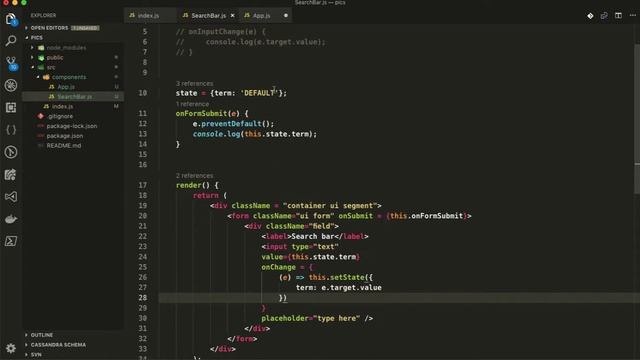Click the Visual Studio share icon

point(11,197)
